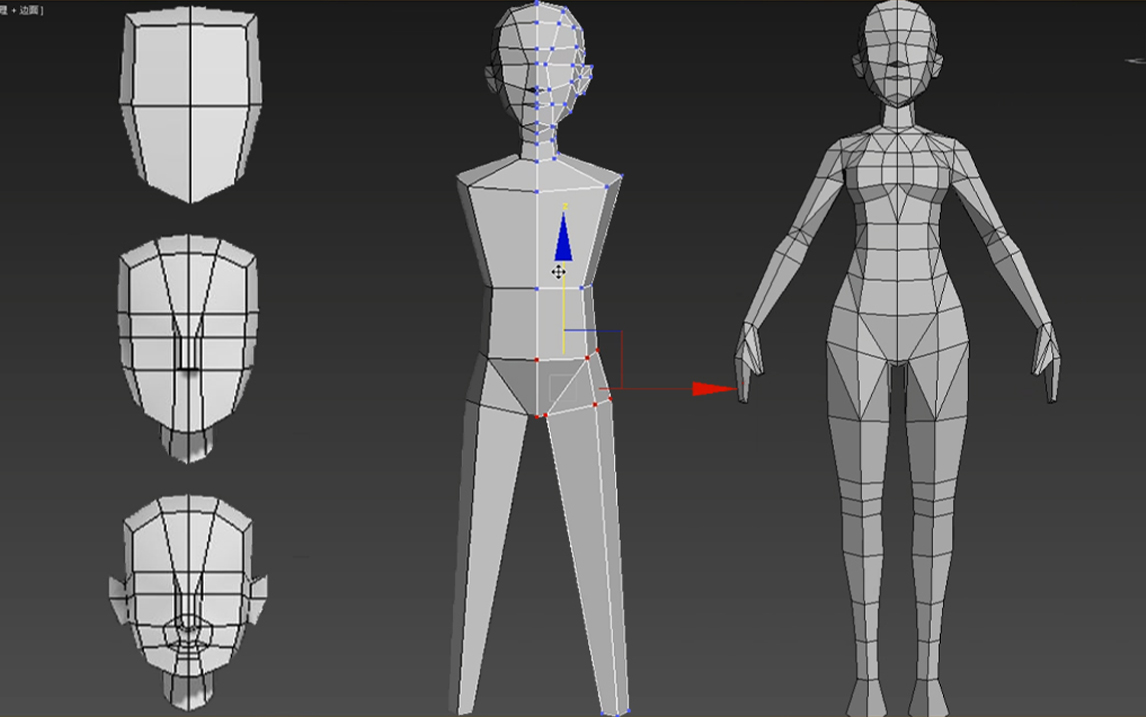
Task: Select the move gizmo center handle
Action: pos(558,272)
